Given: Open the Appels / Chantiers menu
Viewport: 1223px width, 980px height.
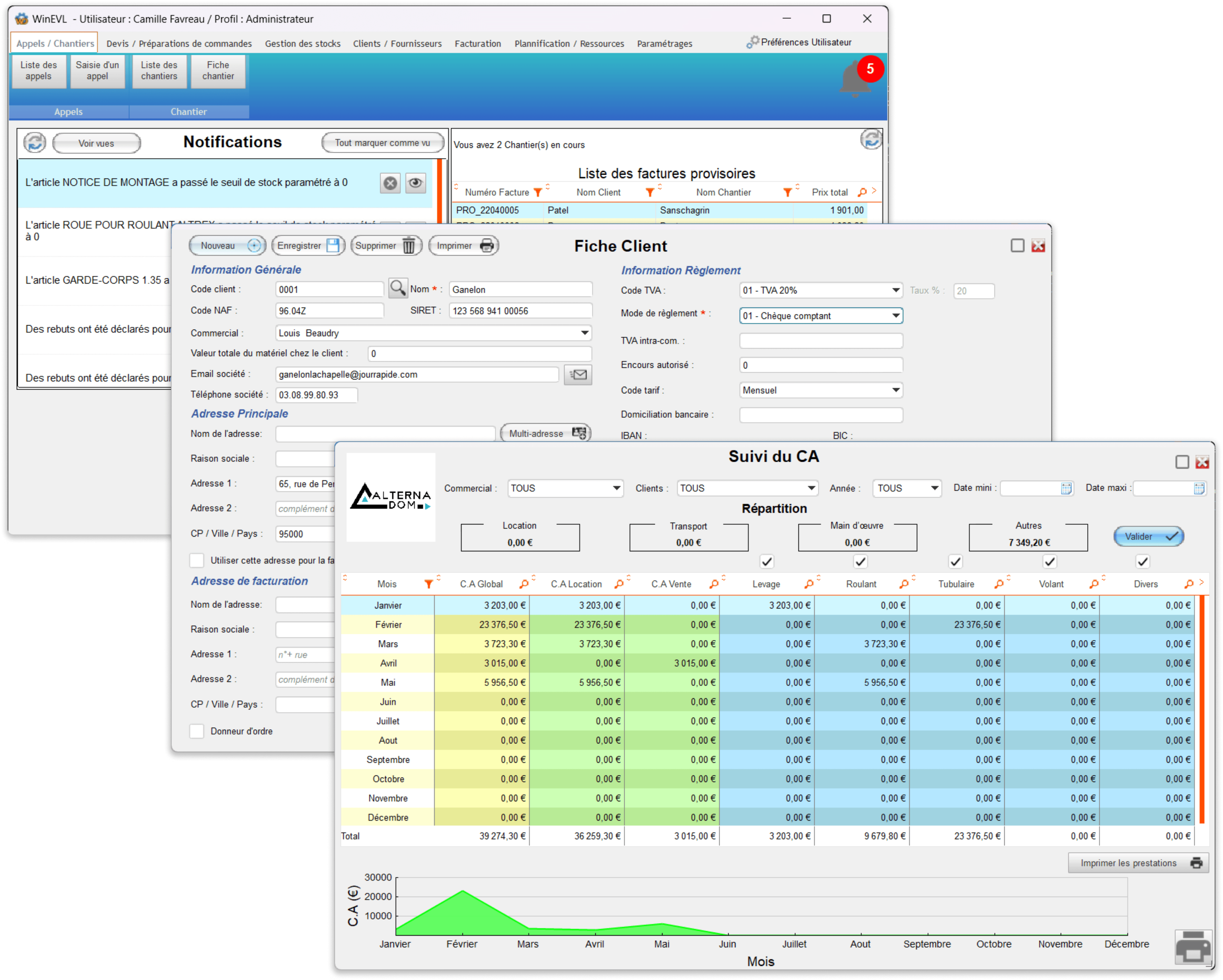Looking at the screenshot, I should 55,43.
